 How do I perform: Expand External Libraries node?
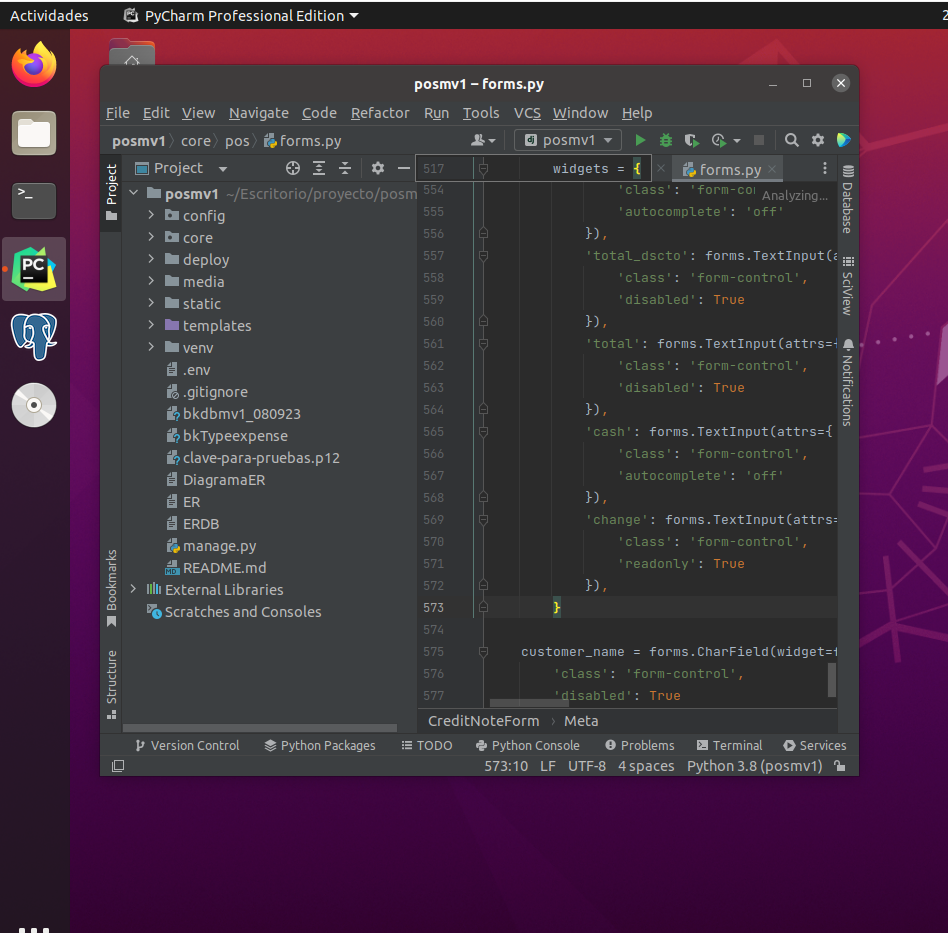[133, 590]
